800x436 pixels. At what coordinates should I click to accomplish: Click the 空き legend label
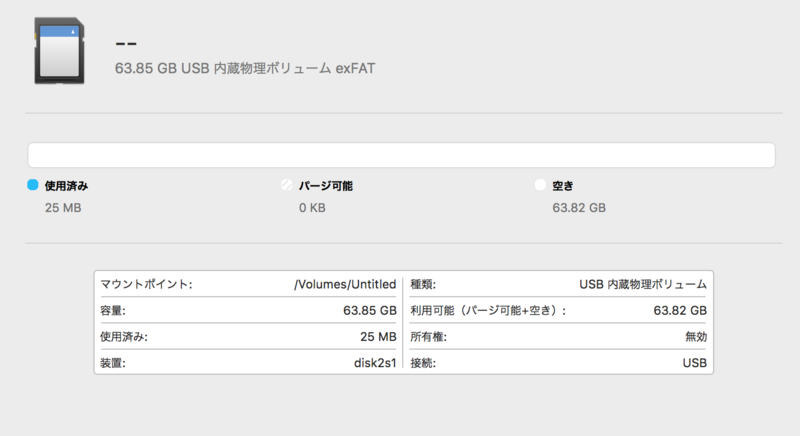click(x=563, y=186)
